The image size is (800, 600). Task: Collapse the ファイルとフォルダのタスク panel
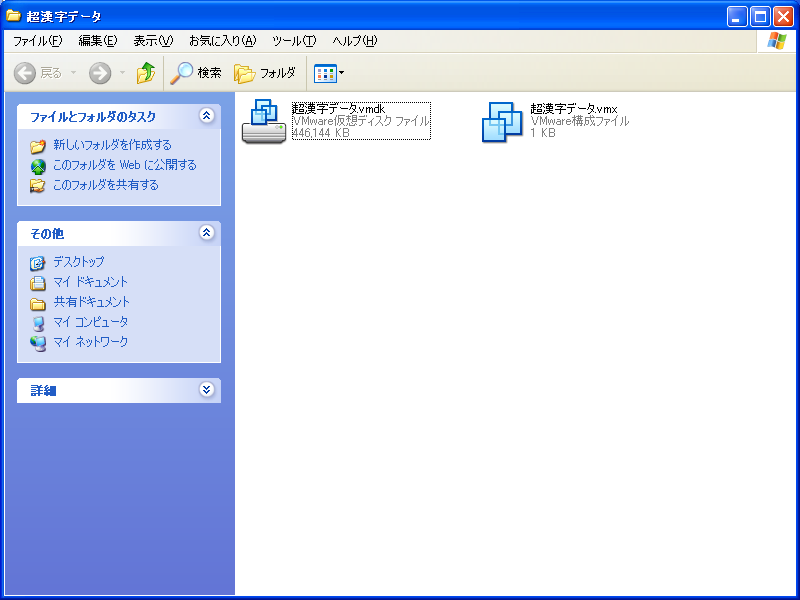click(x=207, y=116)
